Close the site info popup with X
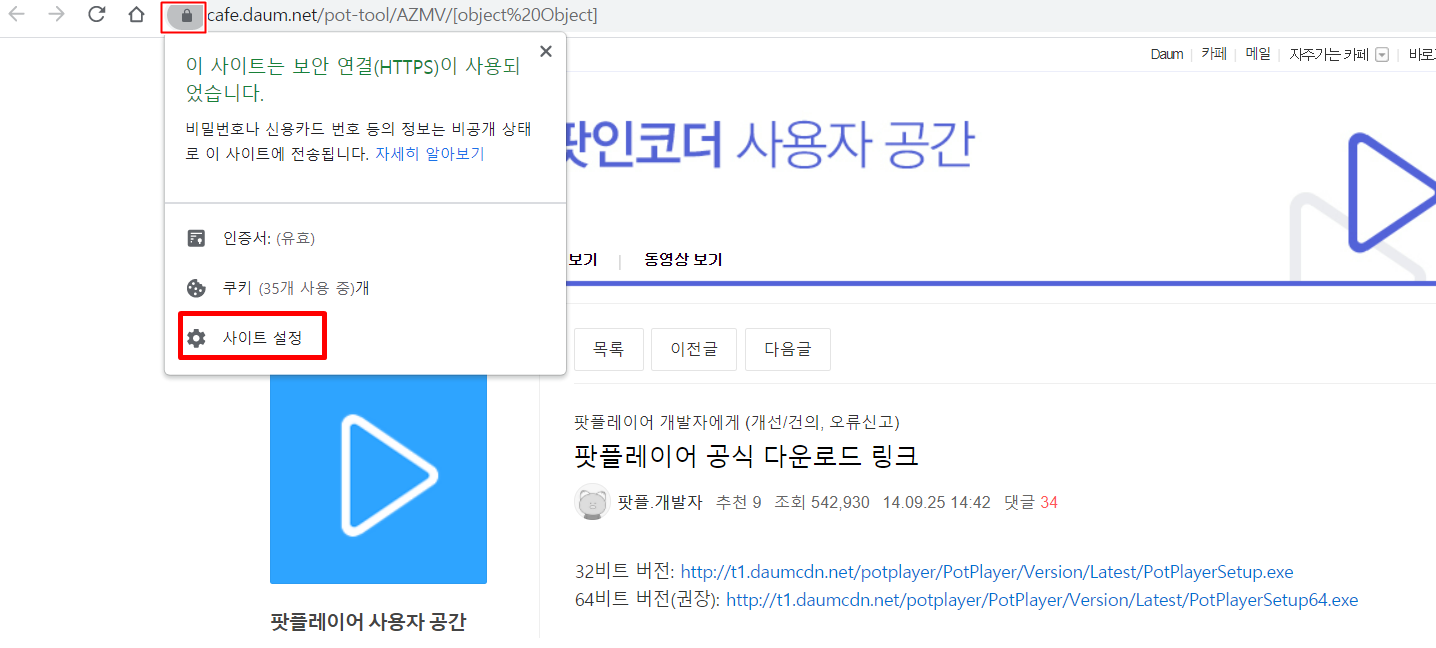The image size is (1436, 648). [x=545, y=52]
